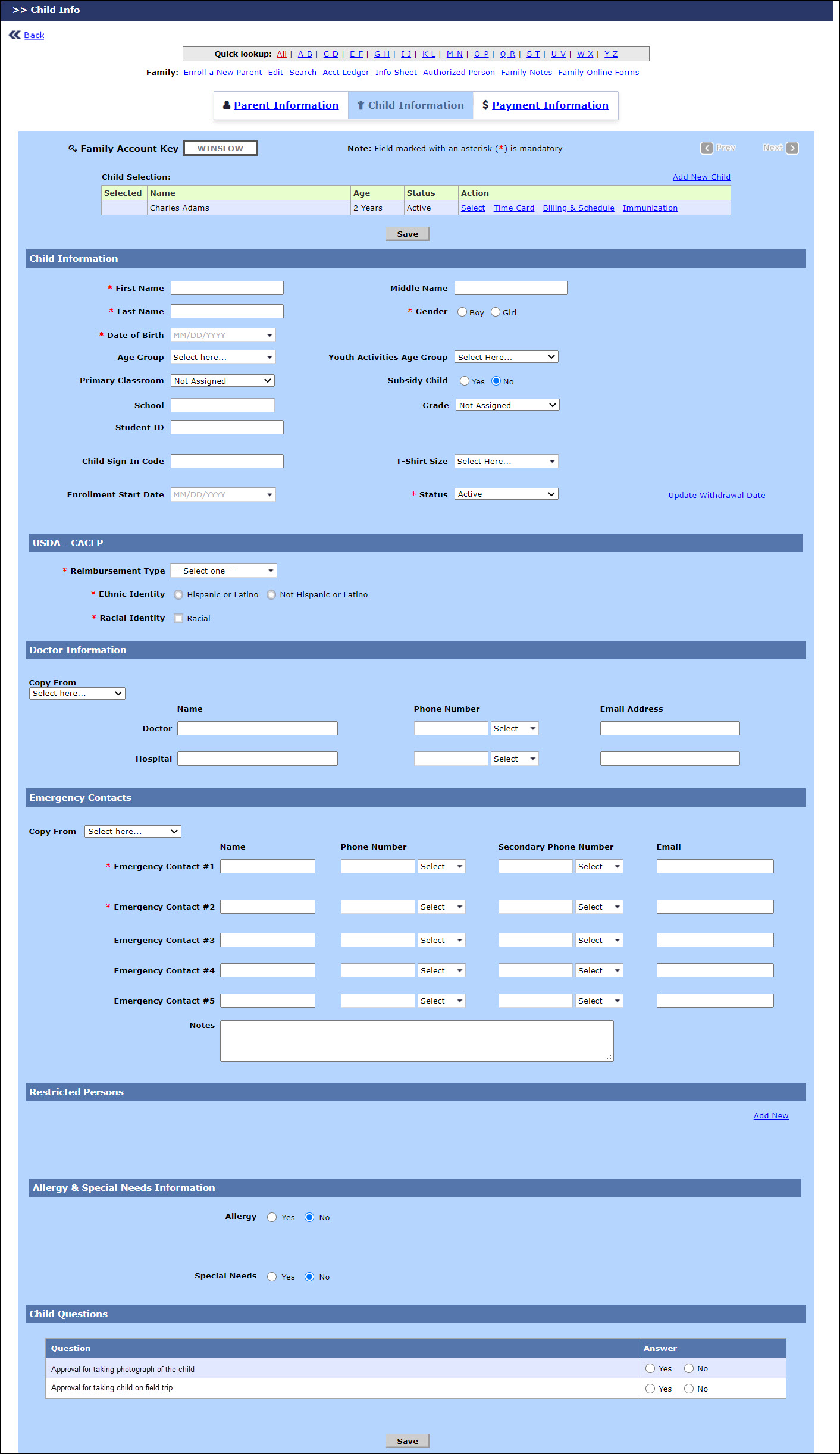
Task: Select the Boy gender radio button
Action: (x=462, y=312)
